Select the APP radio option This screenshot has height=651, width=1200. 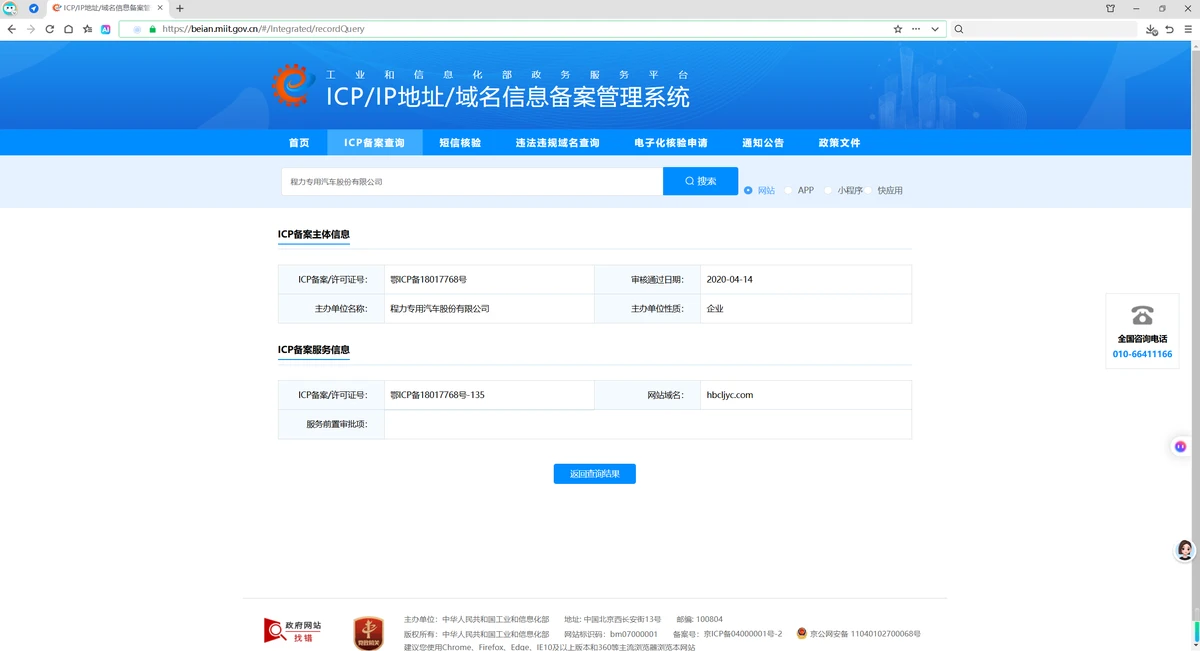click(788, 190)
